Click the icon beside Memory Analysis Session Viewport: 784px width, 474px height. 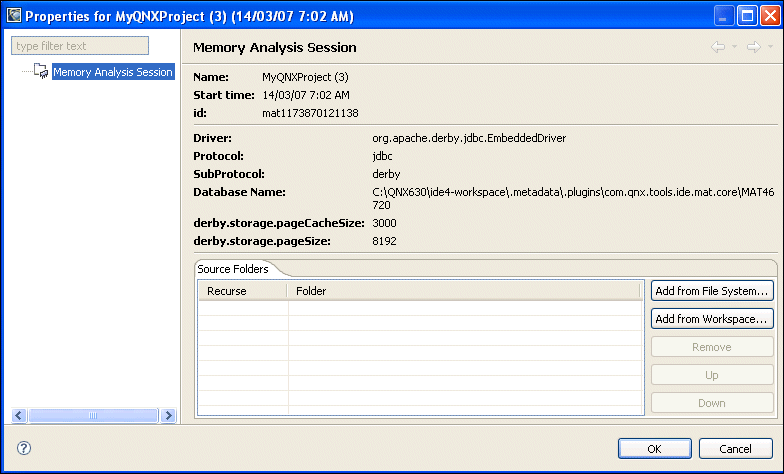41,72
